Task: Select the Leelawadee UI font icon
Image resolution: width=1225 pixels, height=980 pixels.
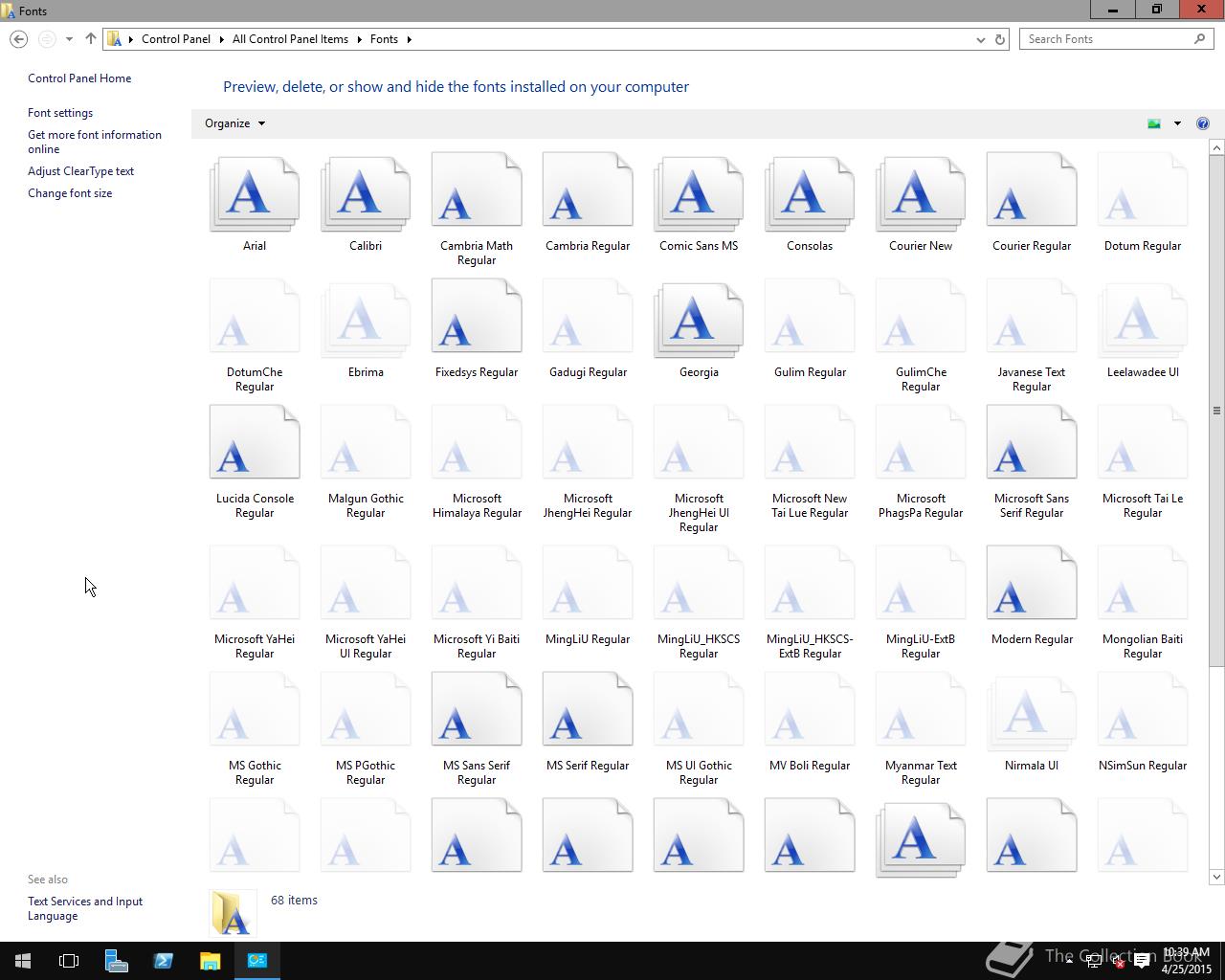Action: pyautogui.click(x=1143, y=321)
